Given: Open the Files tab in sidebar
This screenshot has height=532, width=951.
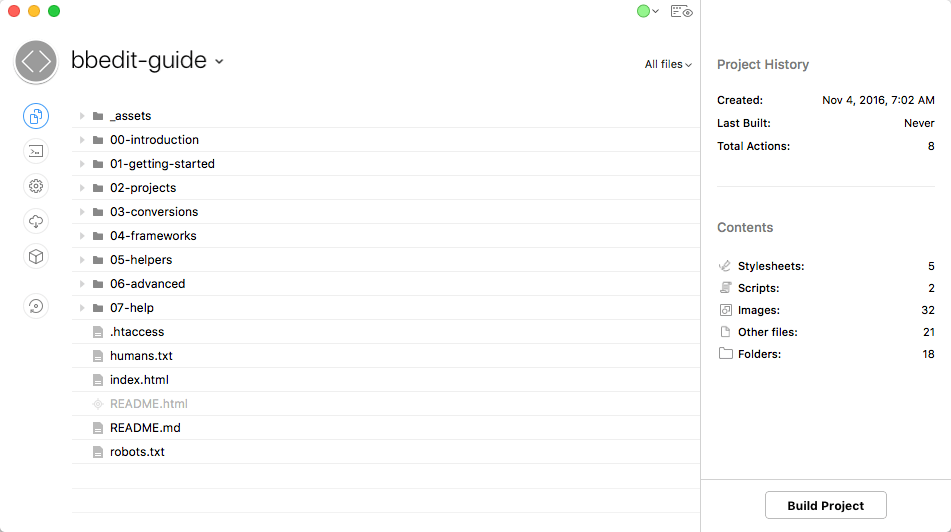Looking at the screenshot, I should (x=36, y=116).
